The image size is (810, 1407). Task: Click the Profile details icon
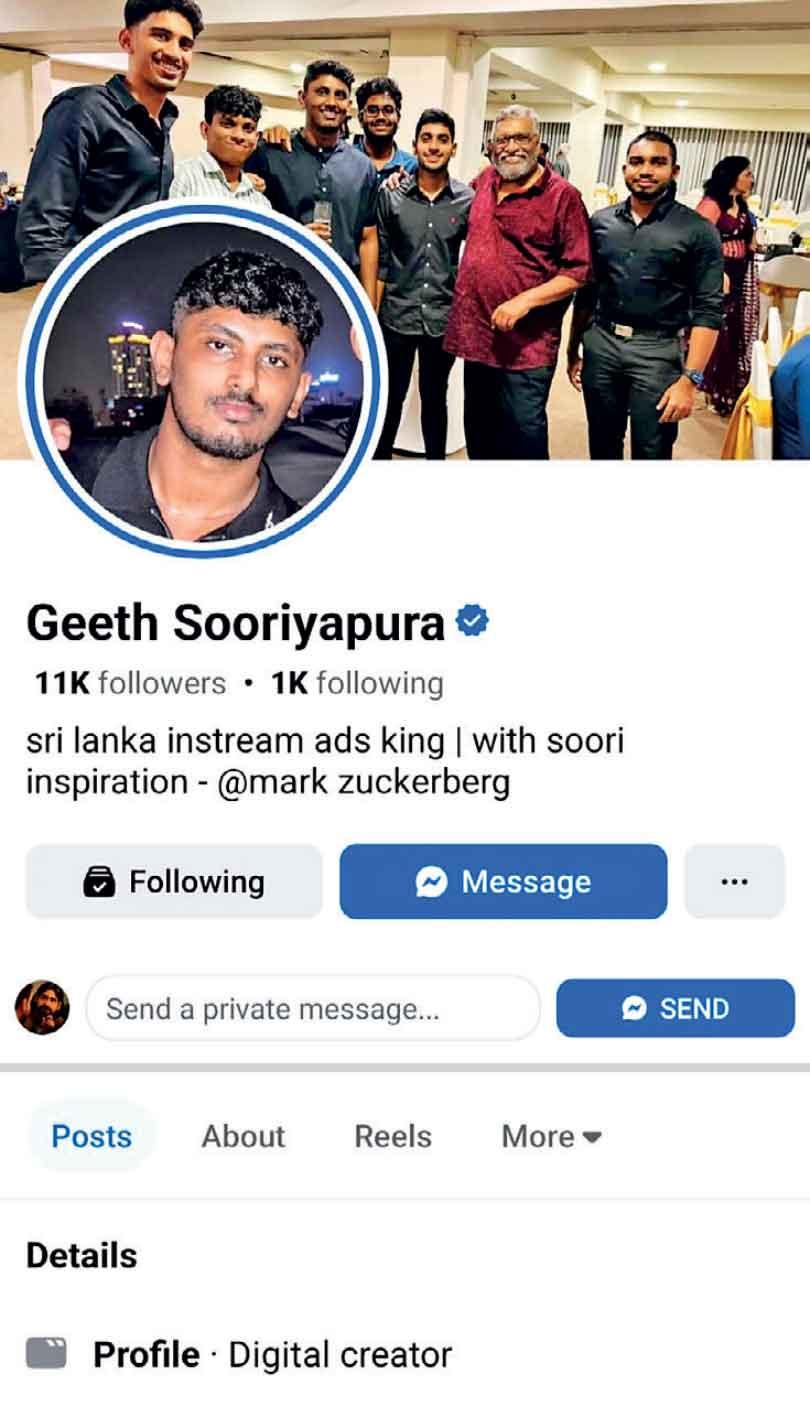click(46, 1354)
